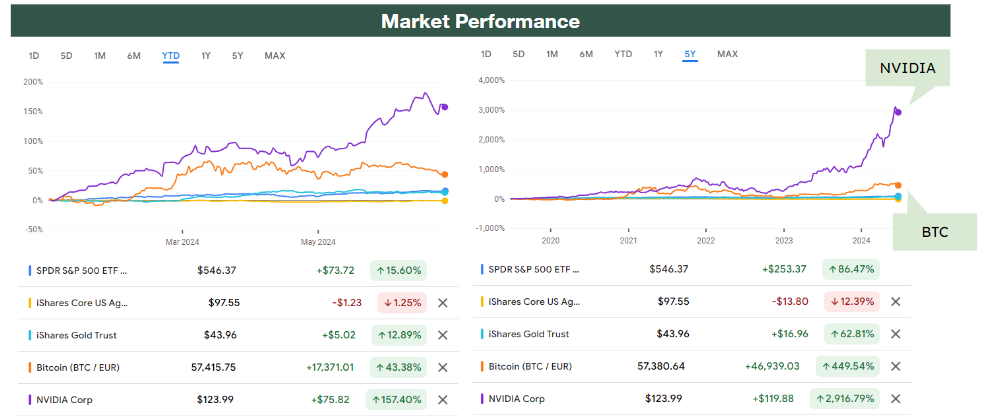Open iShares Core US Ag in right list

coord(534,301)
